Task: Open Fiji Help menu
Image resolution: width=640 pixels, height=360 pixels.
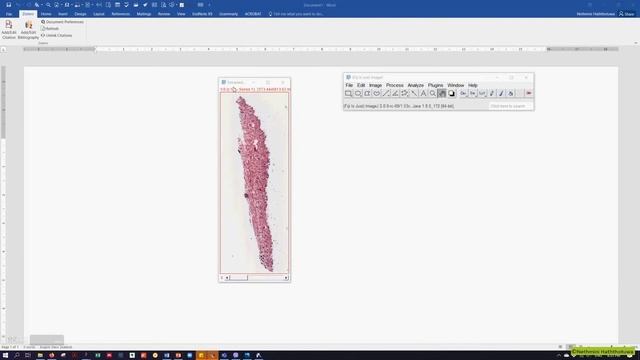Action: coord(473,85)
